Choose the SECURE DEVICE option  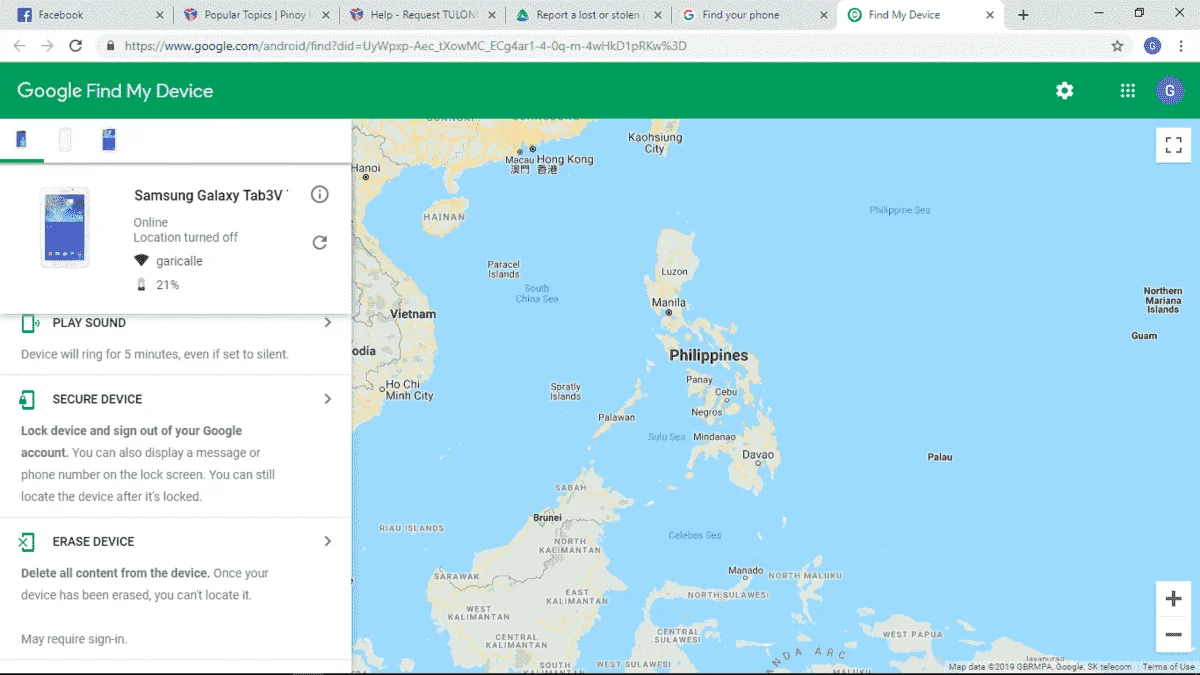pyautogui.click(x=97, y=399)
